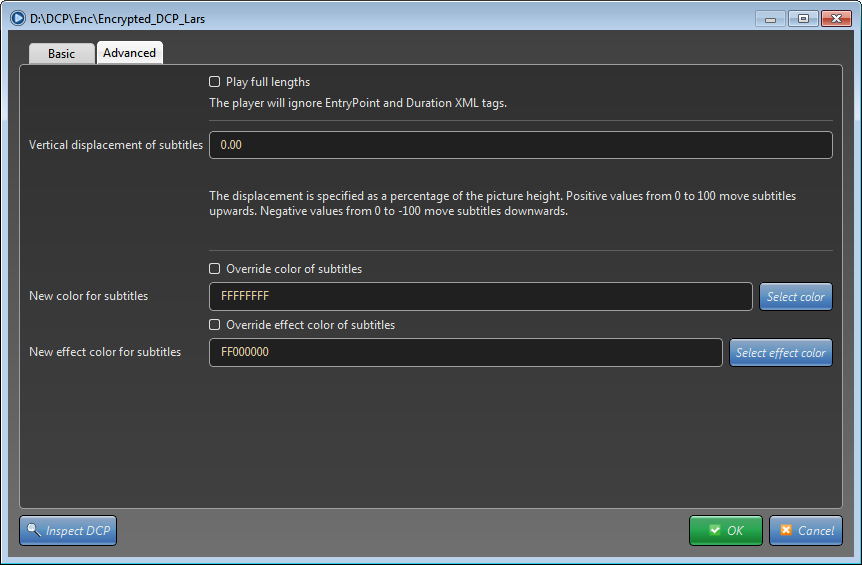Switch to the Basic tab
This screenshot has height=565, width=862.
pyautogui.click(x=62, y=53)
